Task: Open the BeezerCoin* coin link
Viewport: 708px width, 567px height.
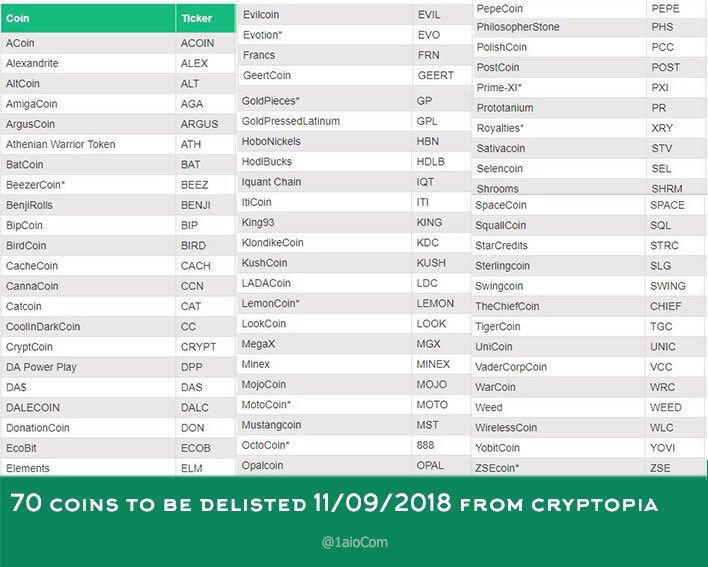Action: 35,185
